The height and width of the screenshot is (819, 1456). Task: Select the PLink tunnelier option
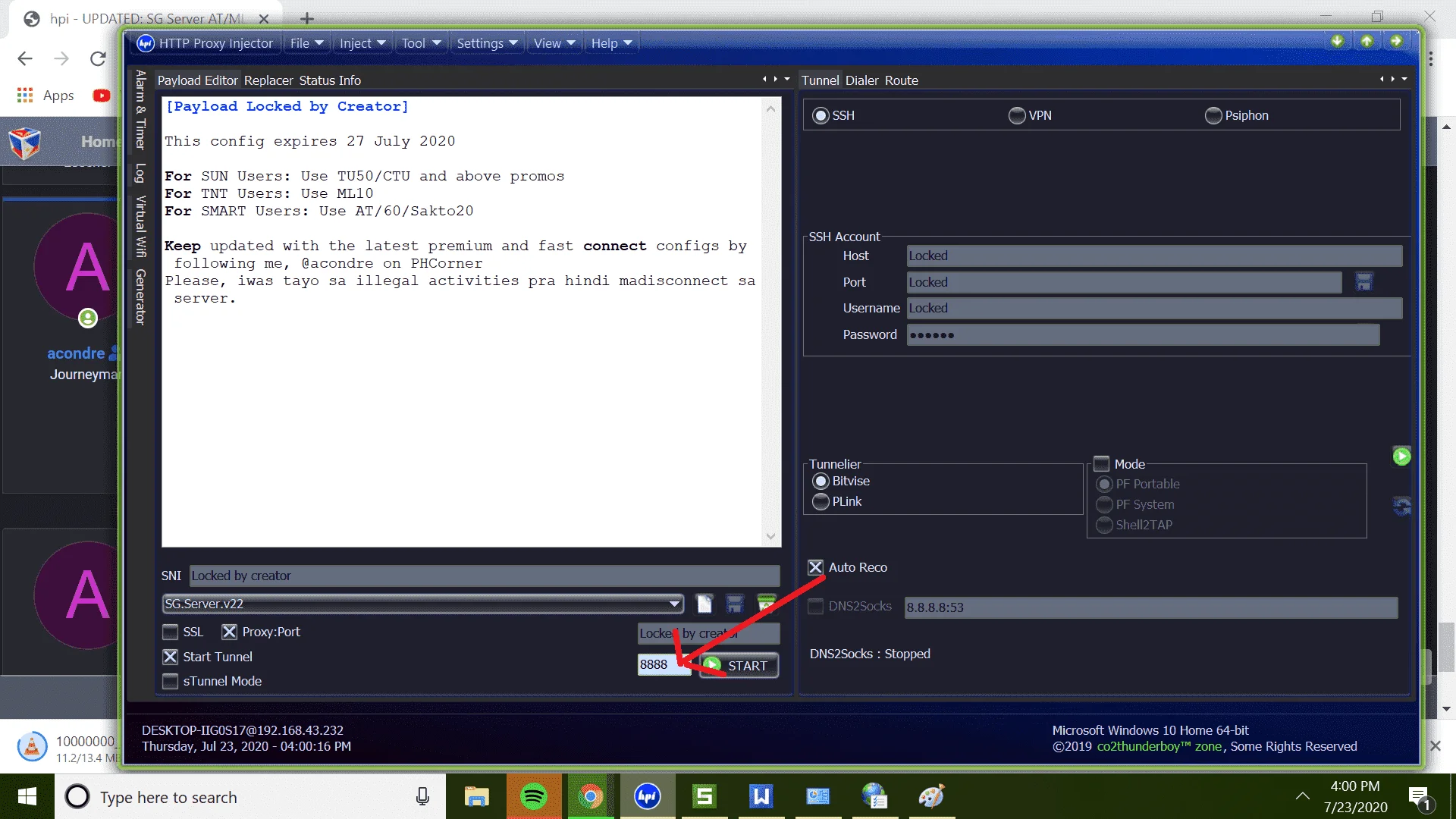pyautogui.click(x=821, y=502)
